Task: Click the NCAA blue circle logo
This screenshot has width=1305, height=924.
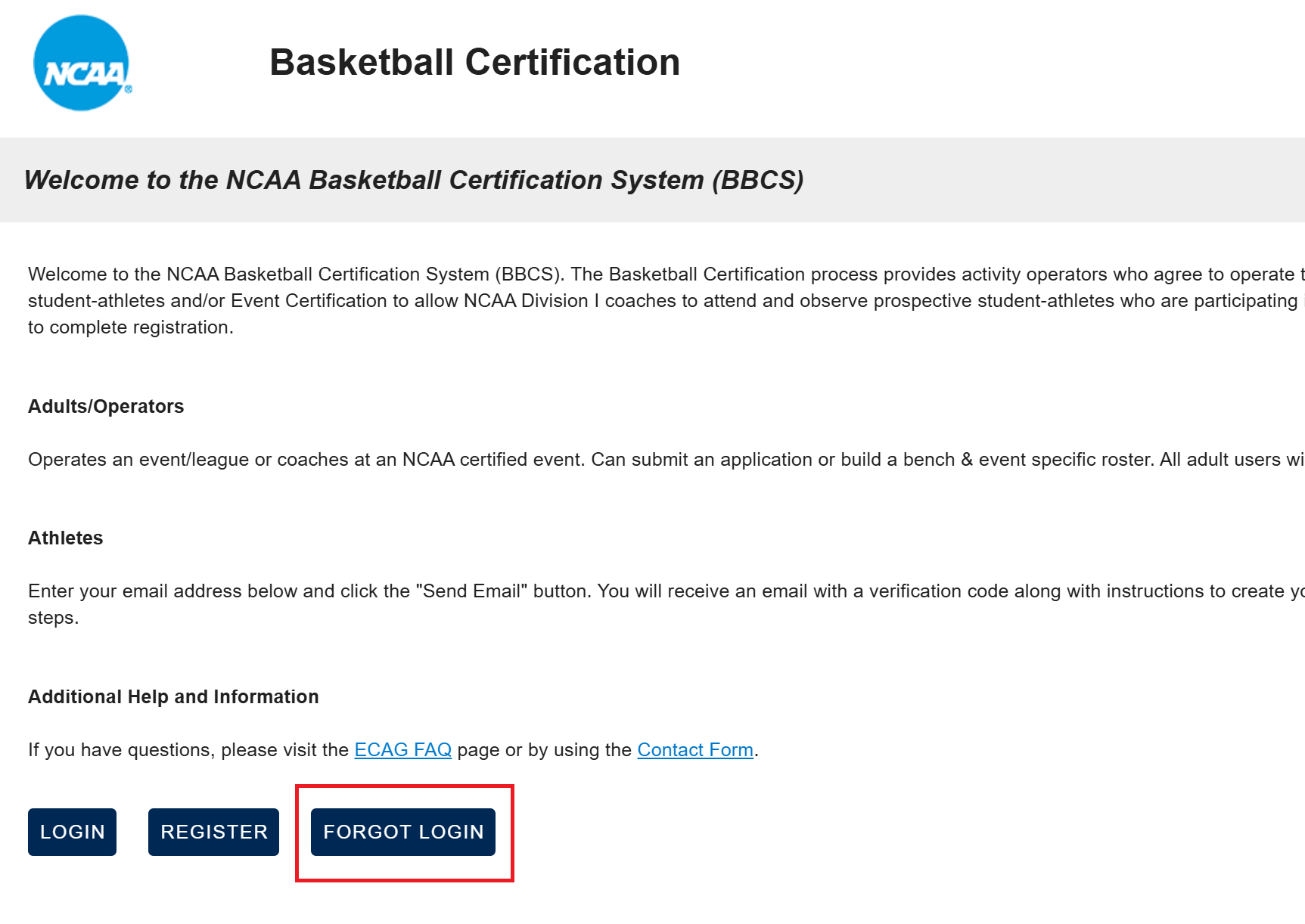Action: point(81,63)
